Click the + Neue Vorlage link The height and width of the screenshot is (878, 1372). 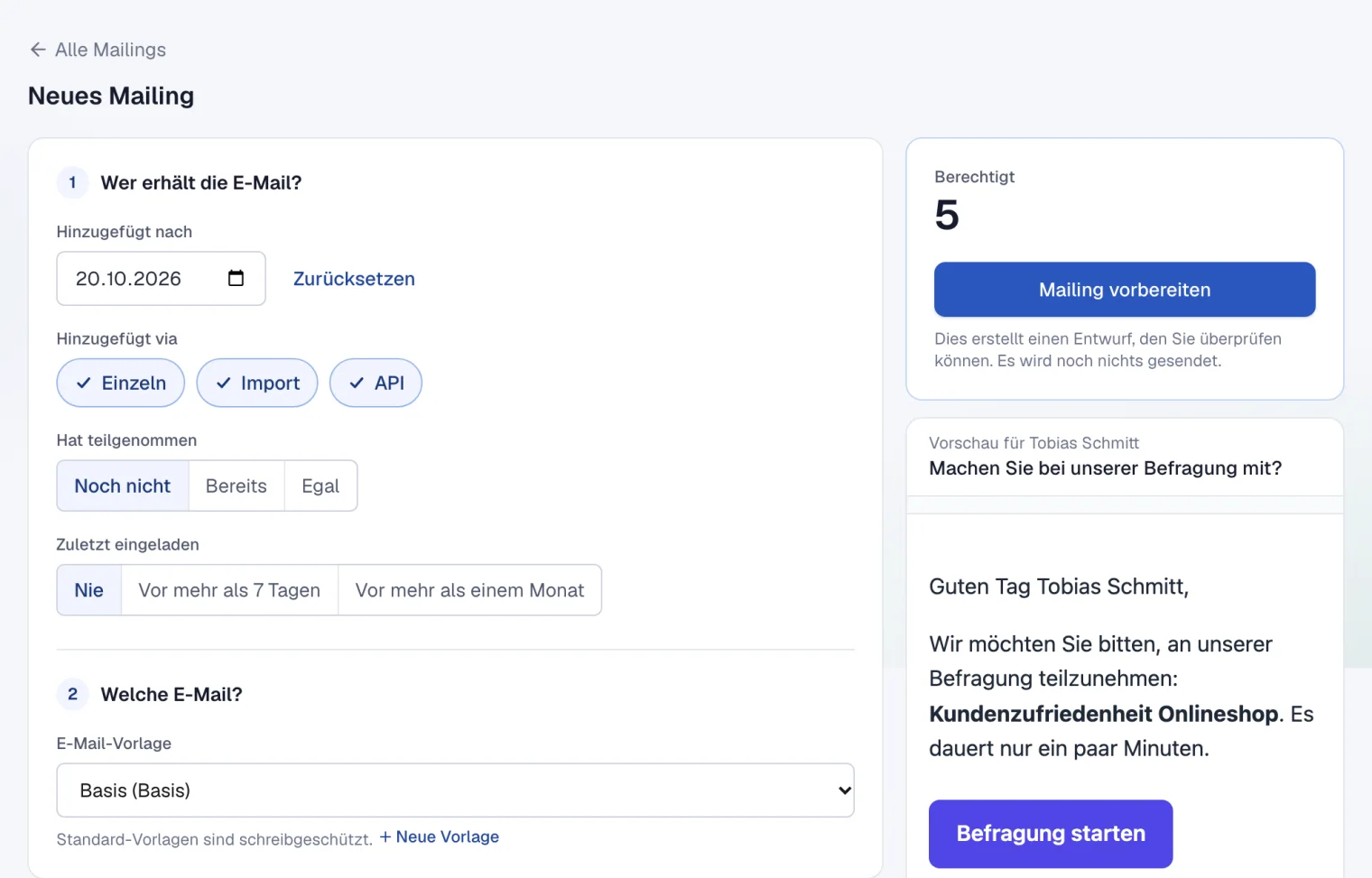[440, 836]
